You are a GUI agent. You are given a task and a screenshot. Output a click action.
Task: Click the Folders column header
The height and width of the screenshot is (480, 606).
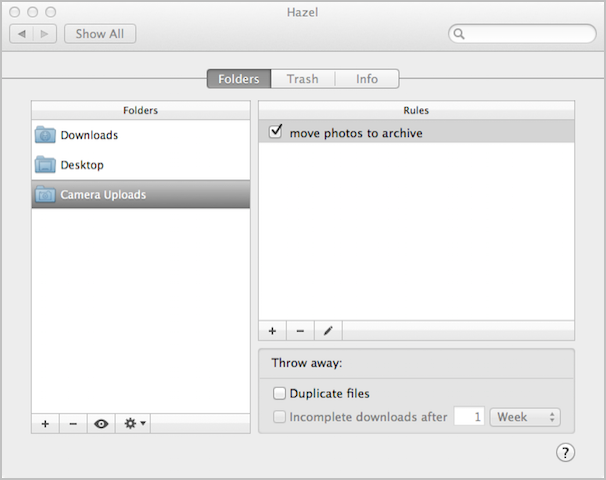[x=141, y=111]
